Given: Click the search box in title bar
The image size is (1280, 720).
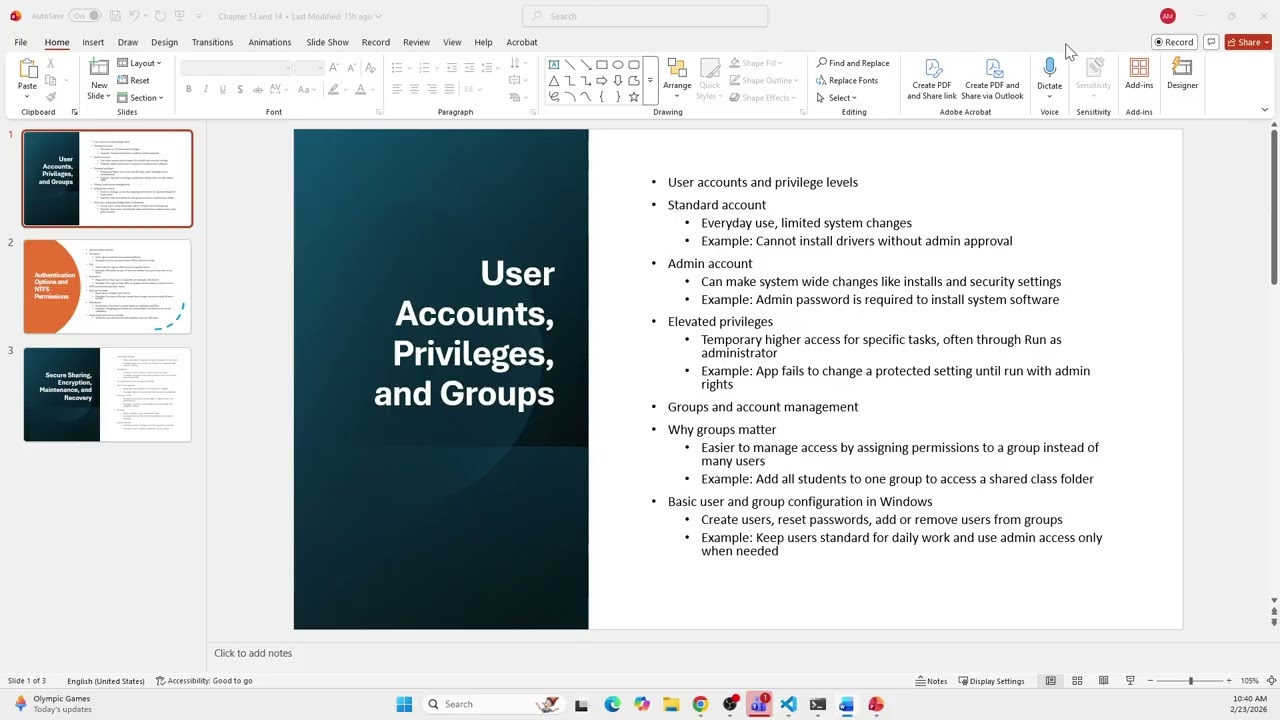Looking at the screenshot, I should tap(645, 16).
